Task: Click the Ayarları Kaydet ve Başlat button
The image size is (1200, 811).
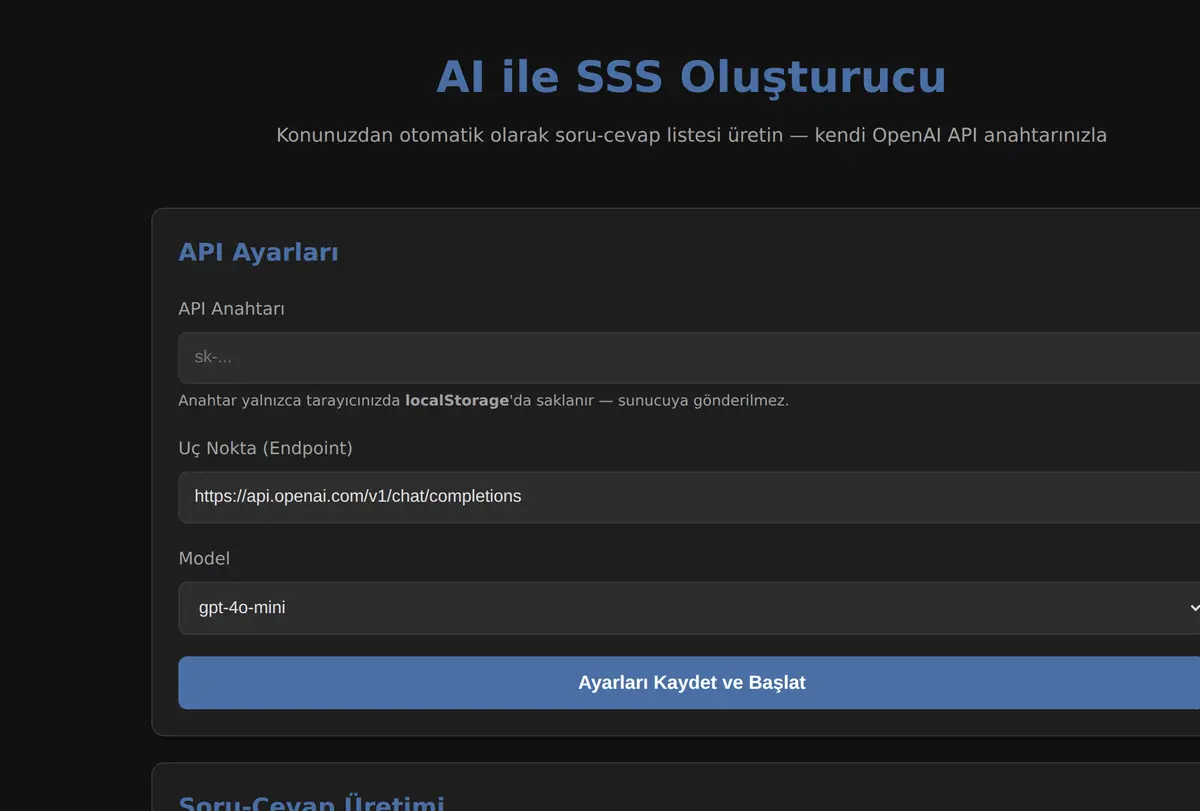Action: click(691, 683)
